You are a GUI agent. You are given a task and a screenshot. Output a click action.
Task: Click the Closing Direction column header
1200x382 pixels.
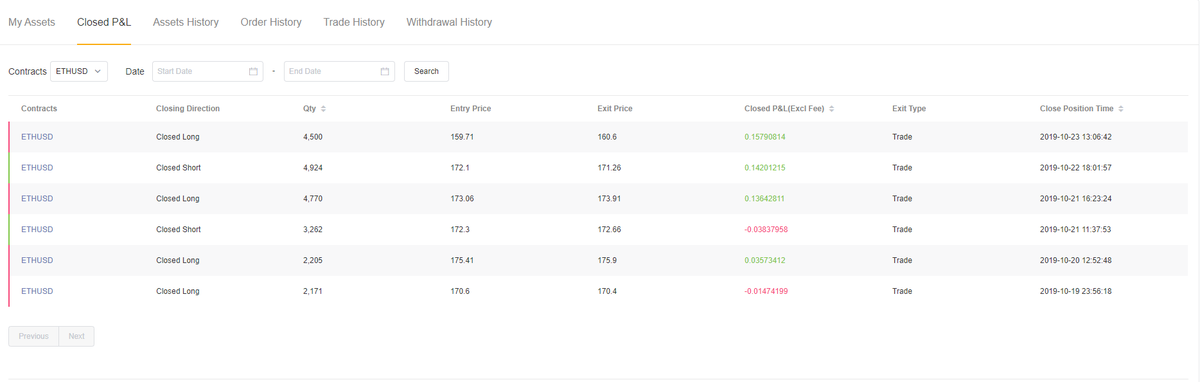[188, 108]
